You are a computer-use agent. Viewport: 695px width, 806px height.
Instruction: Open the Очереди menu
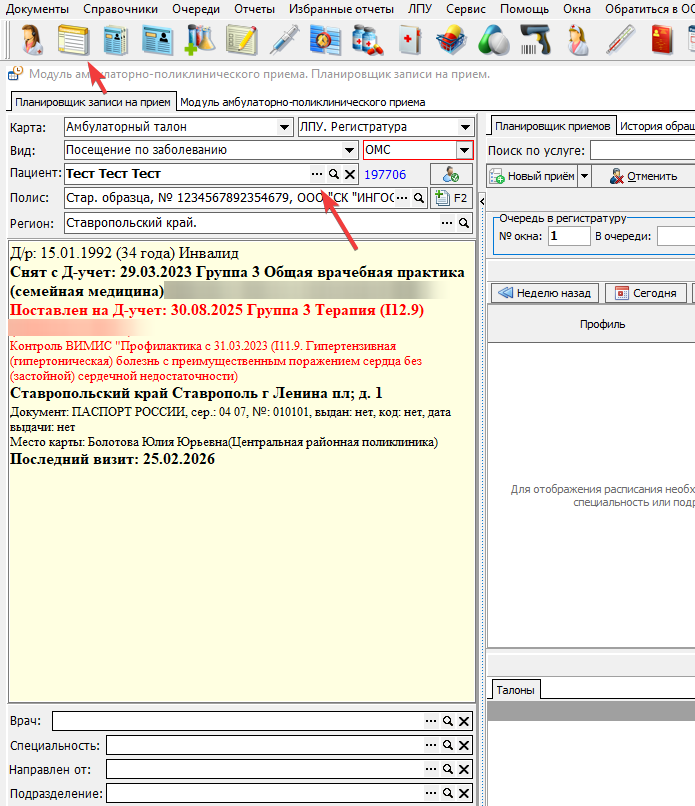click(196, 9)
